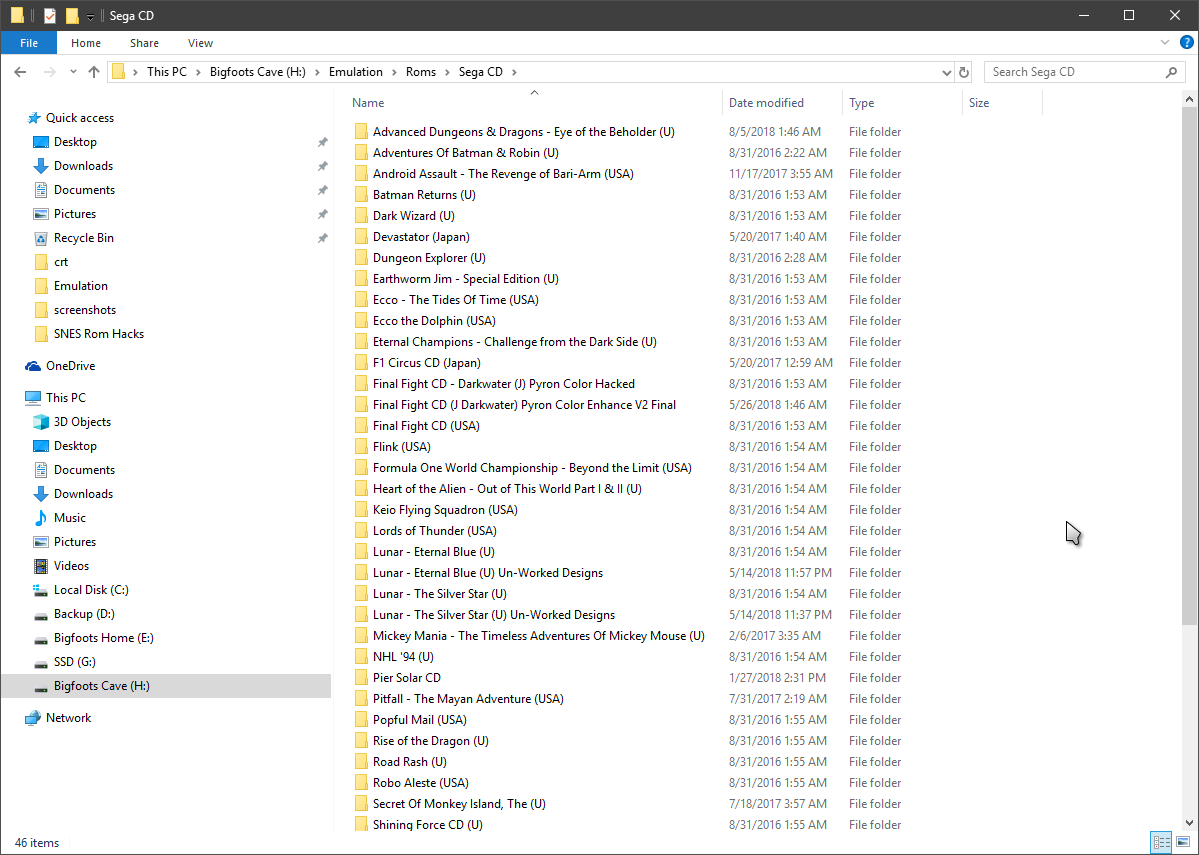Open the recent locations dropdown
Image resolution: width=1199 pixels, height=855 pixels.
[x=73, y=72]
